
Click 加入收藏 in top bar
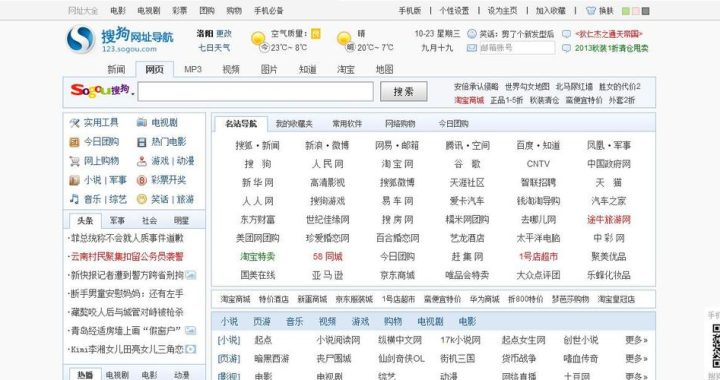(551, 11)
